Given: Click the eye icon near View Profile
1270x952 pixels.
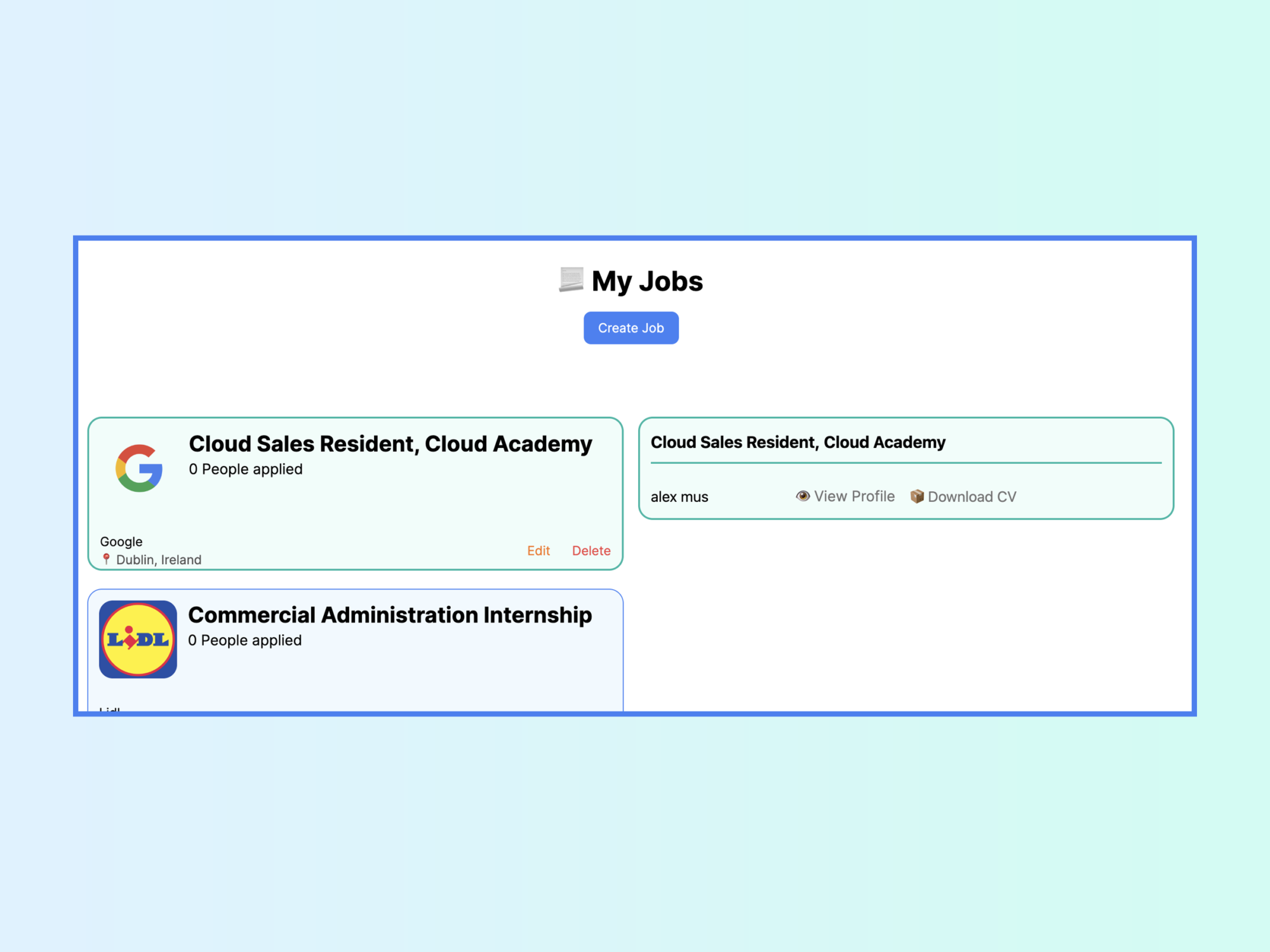Looking at the screenshot, I should 803,496.
